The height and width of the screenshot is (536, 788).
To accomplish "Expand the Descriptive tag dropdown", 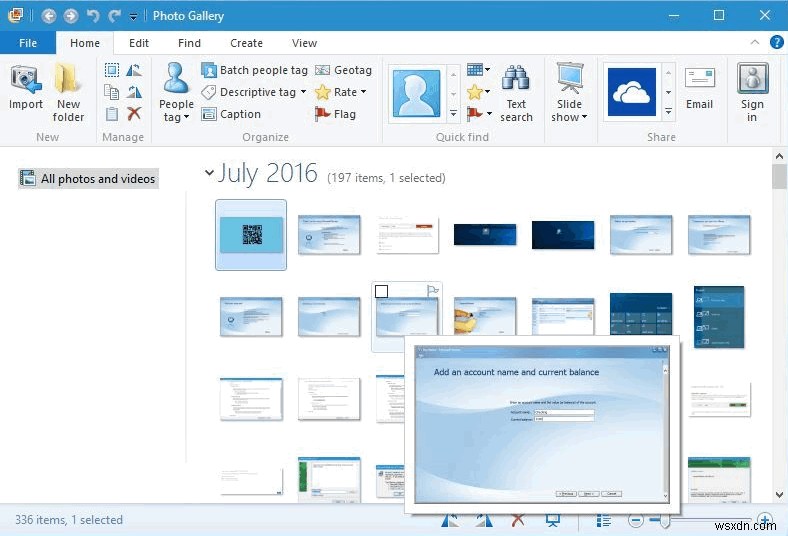I will pos(304,92).
